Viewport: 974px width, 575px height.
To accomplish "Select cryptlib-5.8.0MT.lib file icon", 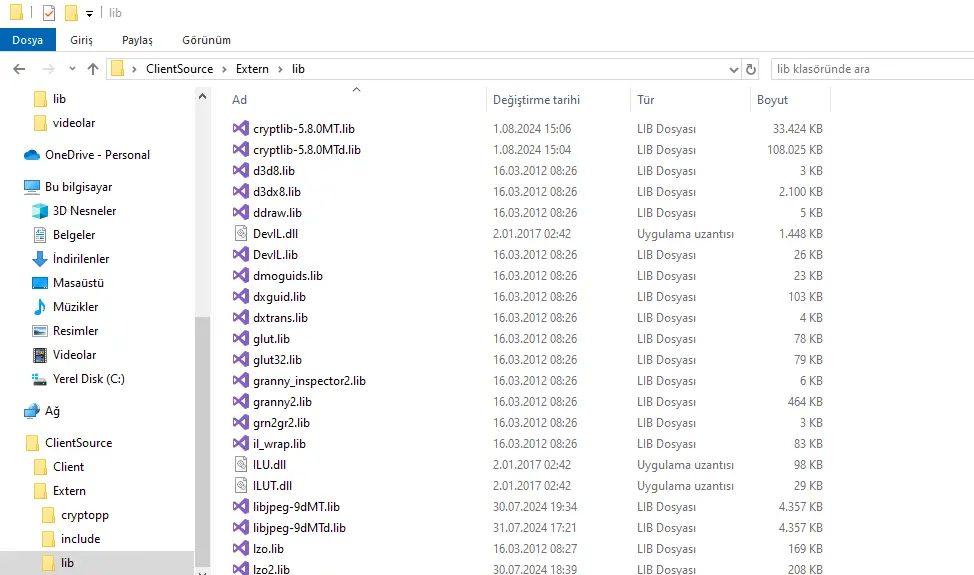I will pos(240,129).
